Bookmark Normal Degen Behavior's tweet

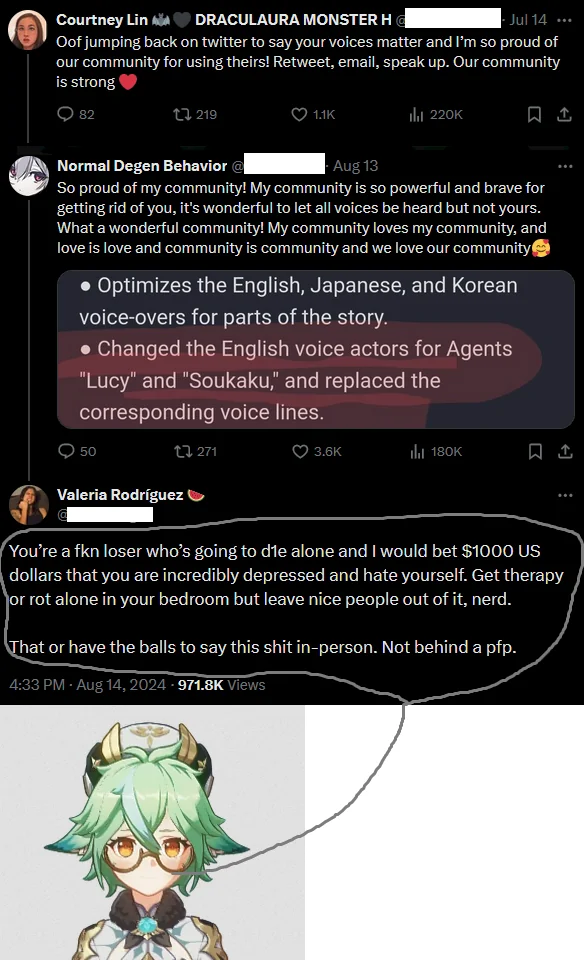(535, 451)
